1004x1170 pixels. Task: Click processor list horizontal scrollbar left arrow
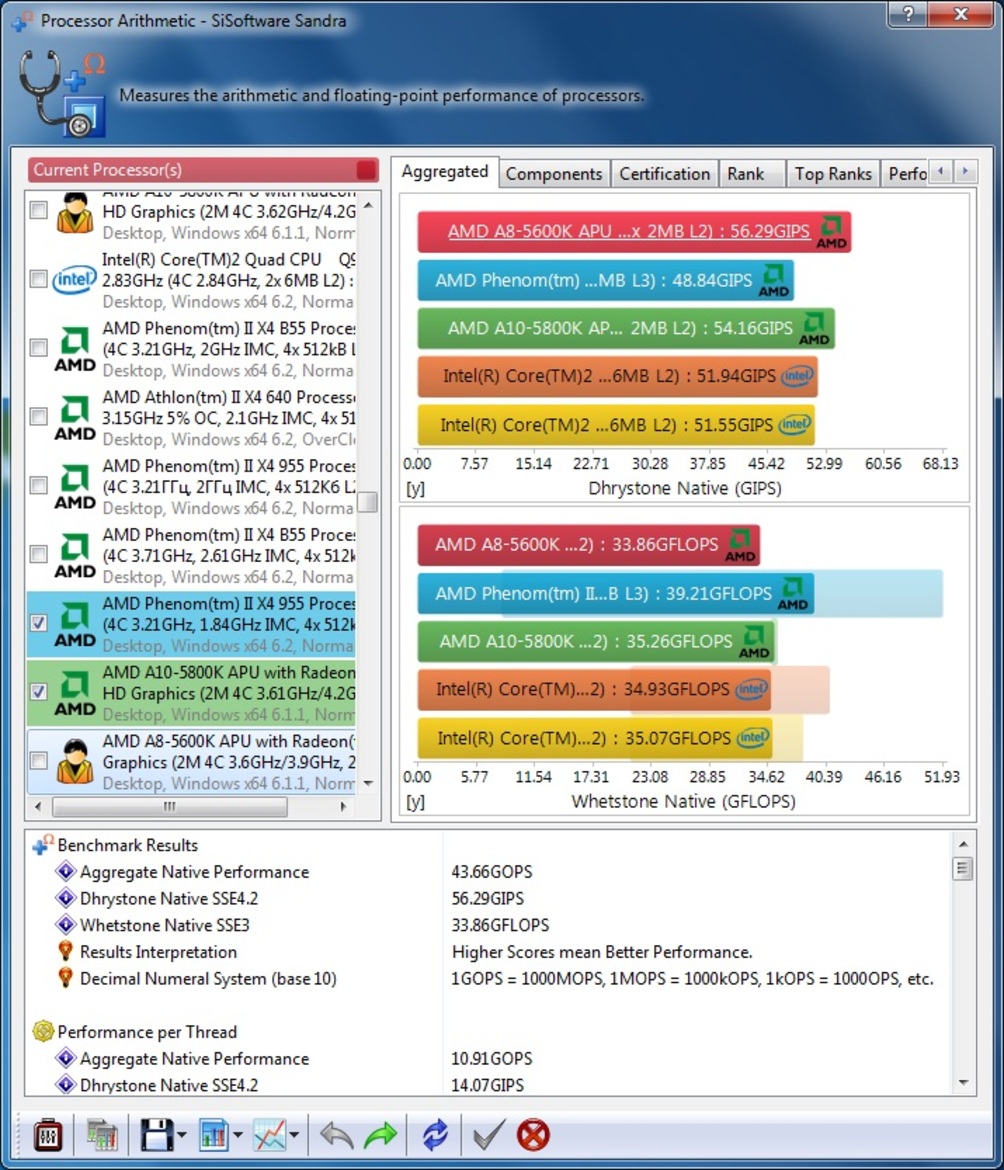pyautogui.click(x=38, y=807)
